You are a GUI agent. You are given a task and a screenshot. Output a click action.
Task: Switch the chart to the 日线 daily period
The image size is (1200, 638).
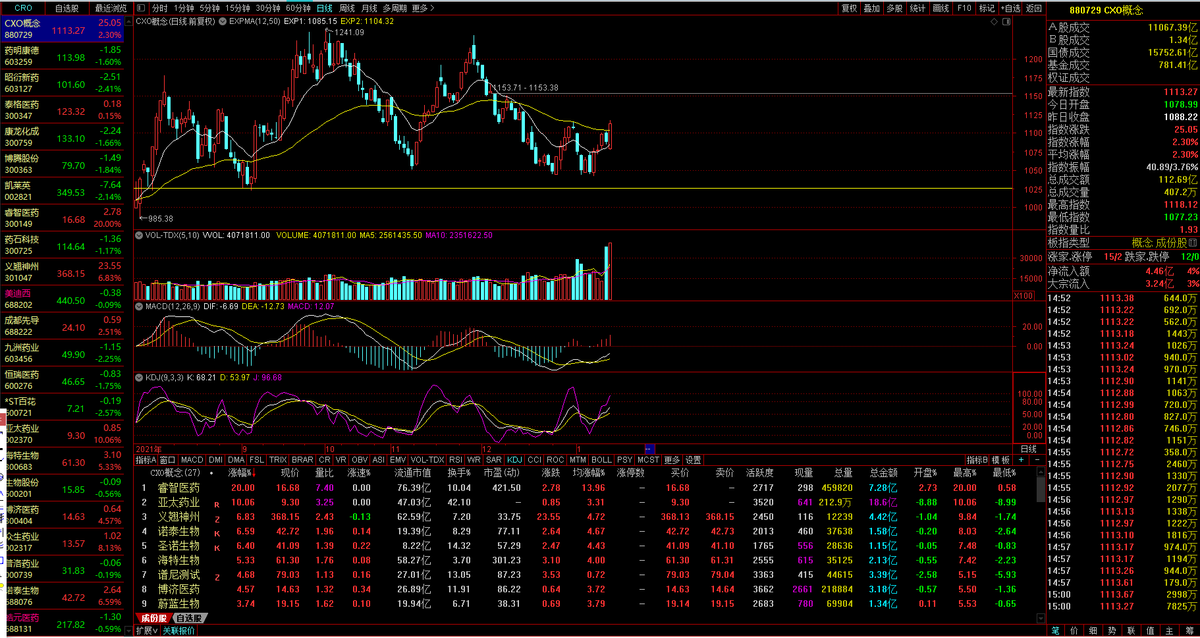coord(324,7)
